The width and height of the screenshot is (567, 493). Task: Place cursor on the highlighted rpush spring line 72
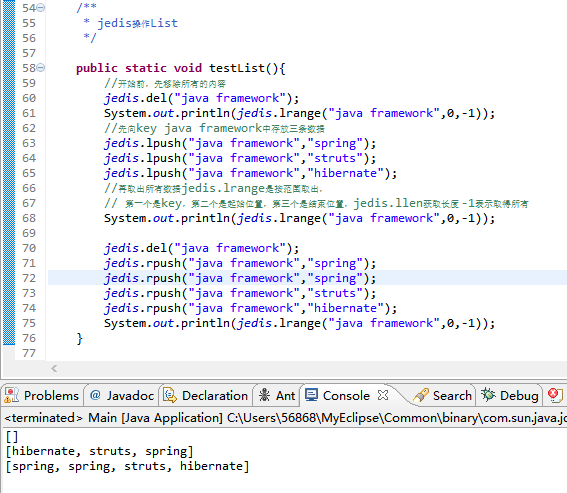pos(240,278)
